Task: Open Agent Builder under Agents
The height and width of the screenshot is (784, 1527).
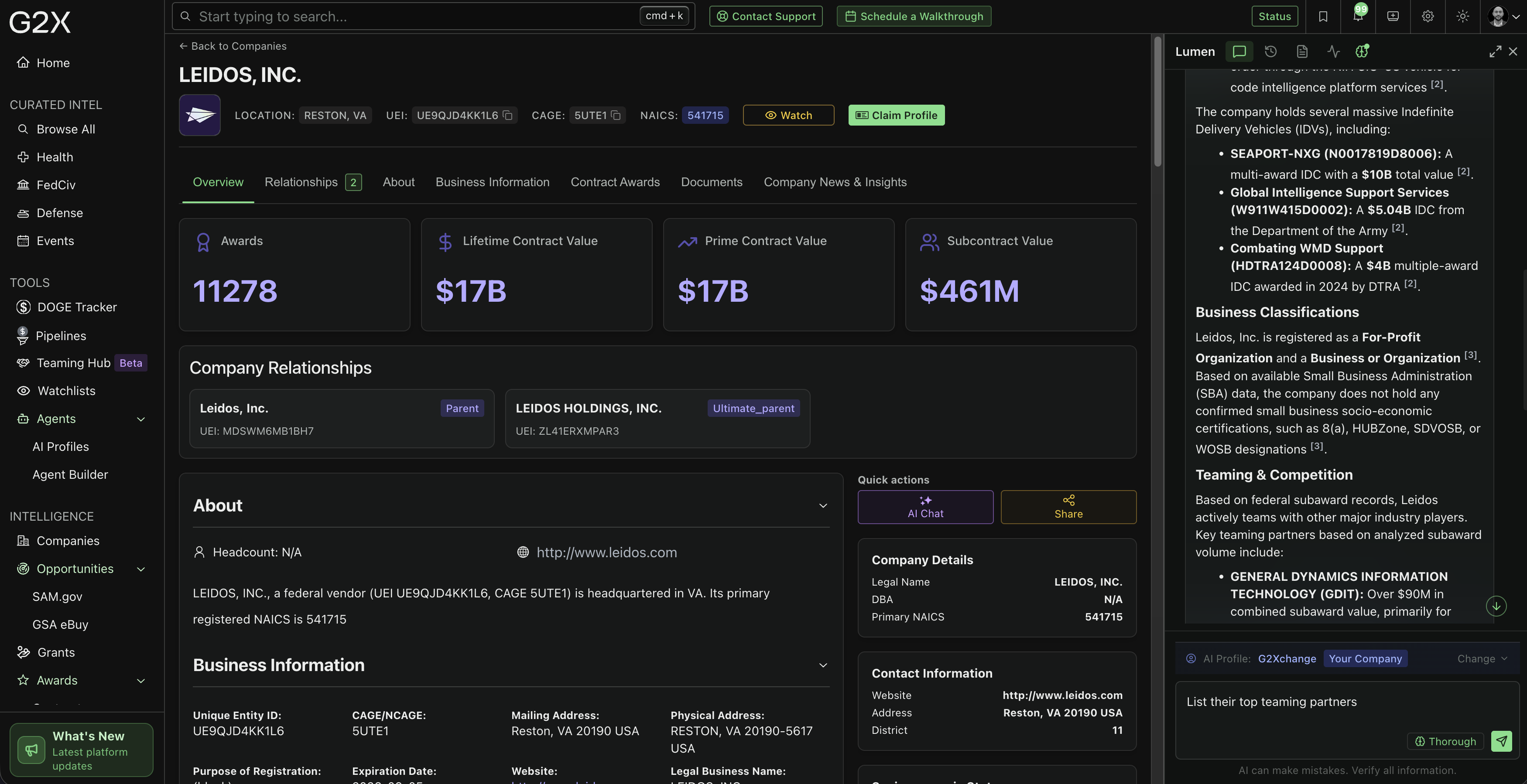Action: coord(70,474)
